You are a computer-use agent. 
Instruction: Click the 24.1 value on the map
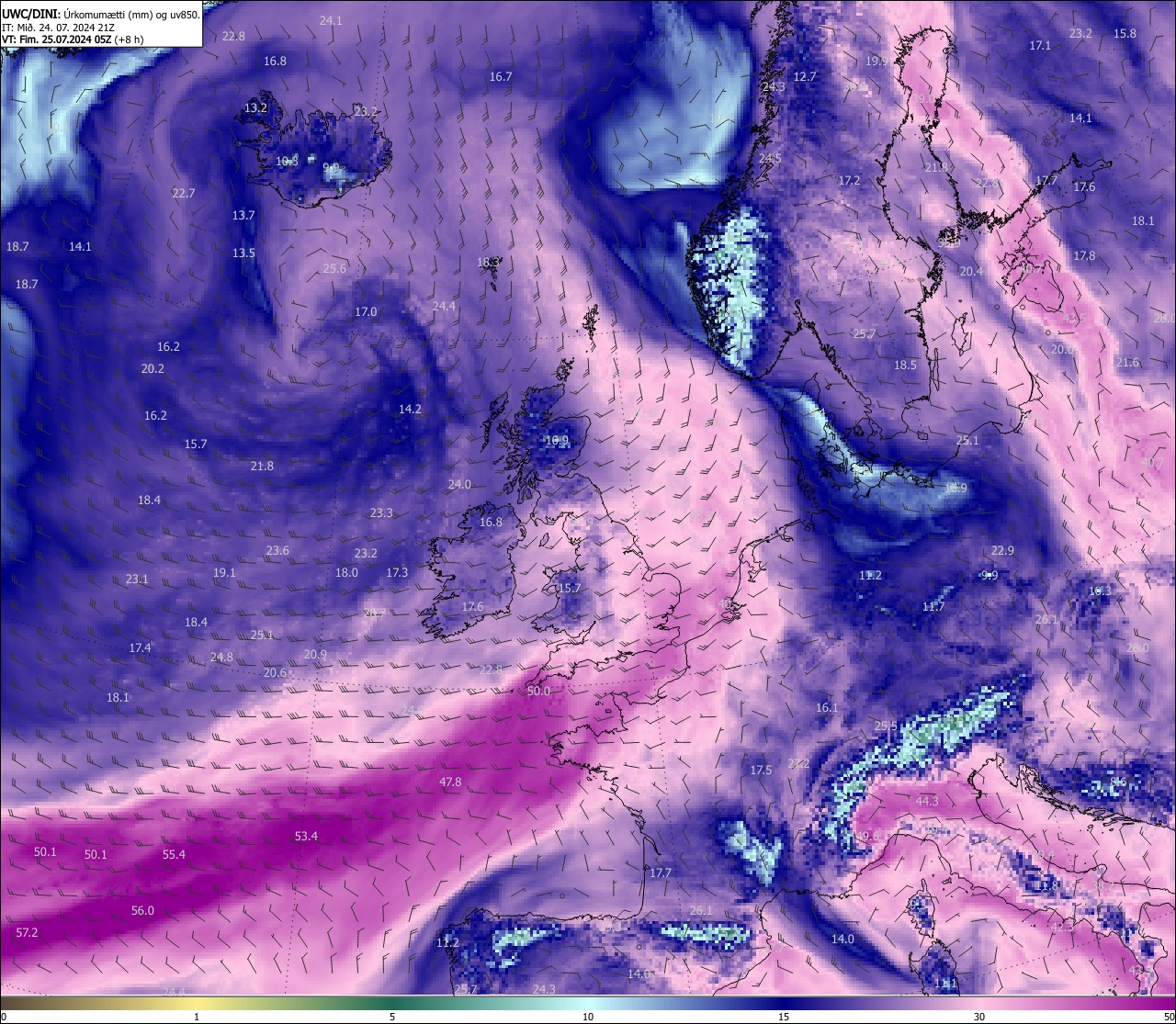point(331,21)
